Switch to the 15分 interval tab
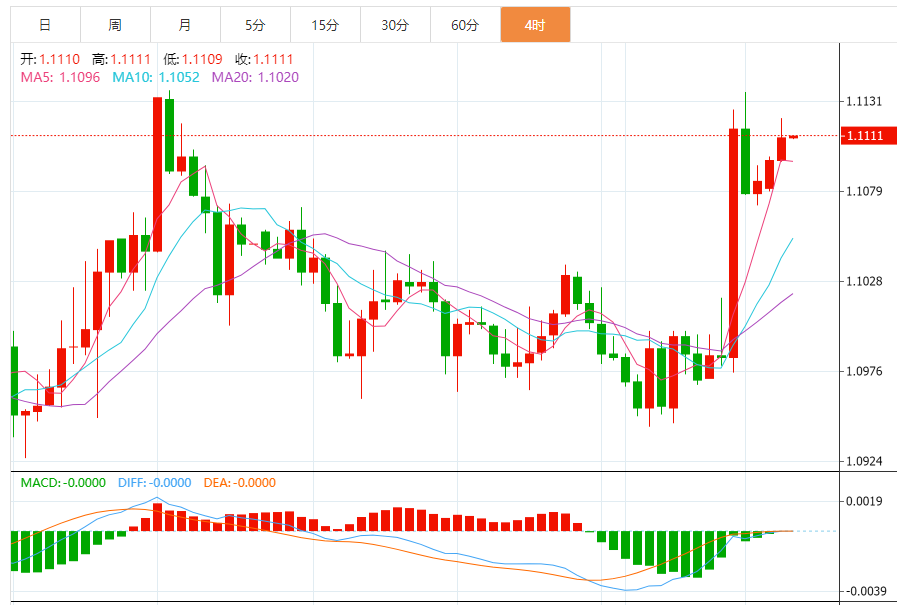The height and width of the screenshot is (605, 897). (326, 25)
